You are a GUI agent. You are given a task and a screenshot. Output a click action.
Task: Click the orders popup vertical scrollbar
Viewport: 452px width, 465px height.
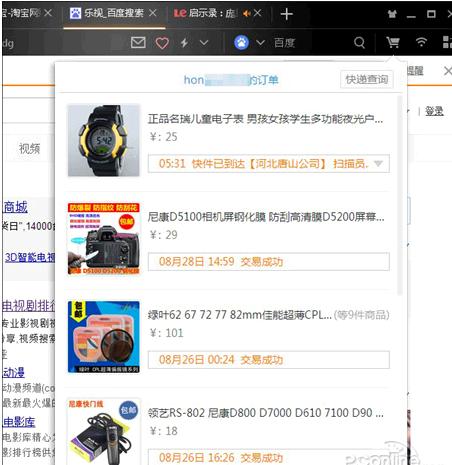pos(400,195)
